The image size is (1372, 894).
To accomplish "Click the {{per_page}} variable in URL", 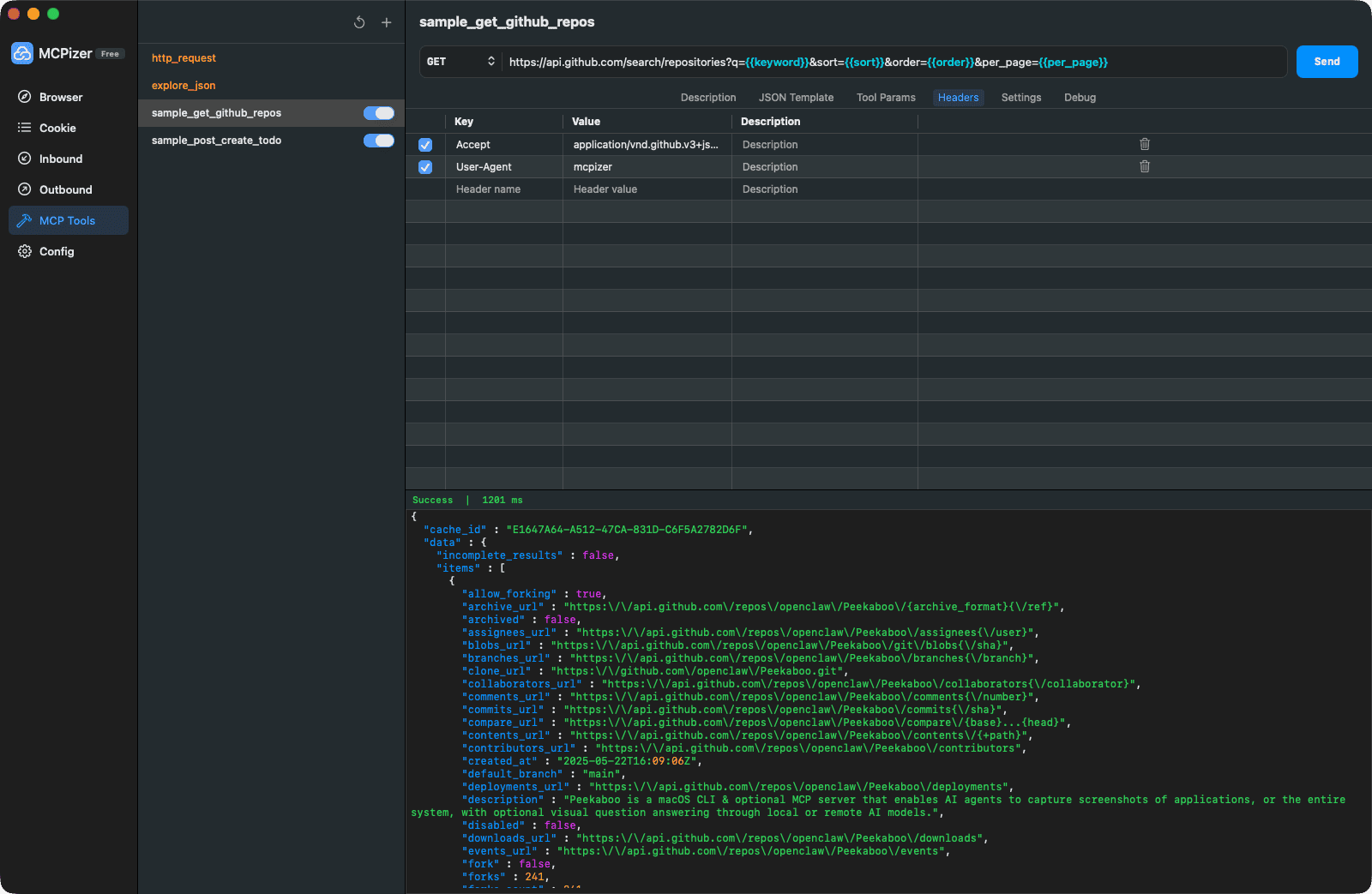I will point(1073,62).
